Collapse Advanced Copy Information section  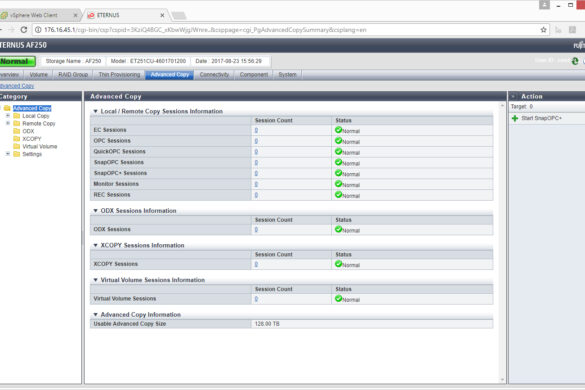click(x=95, y=315)
